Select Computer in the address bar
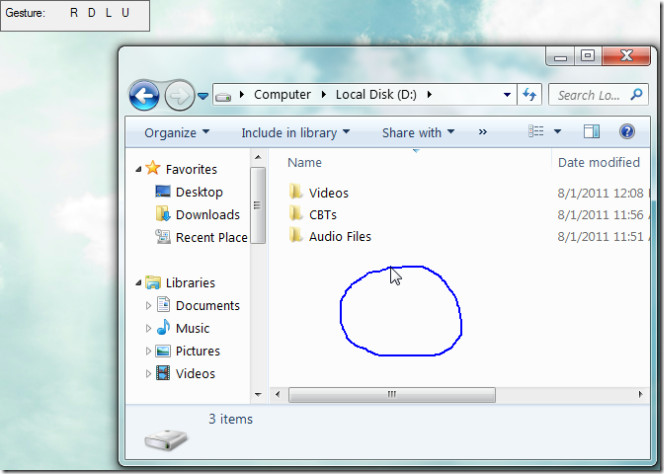This screenshot has width=664, height=474. pyautogui.click(x=282, y=94)
